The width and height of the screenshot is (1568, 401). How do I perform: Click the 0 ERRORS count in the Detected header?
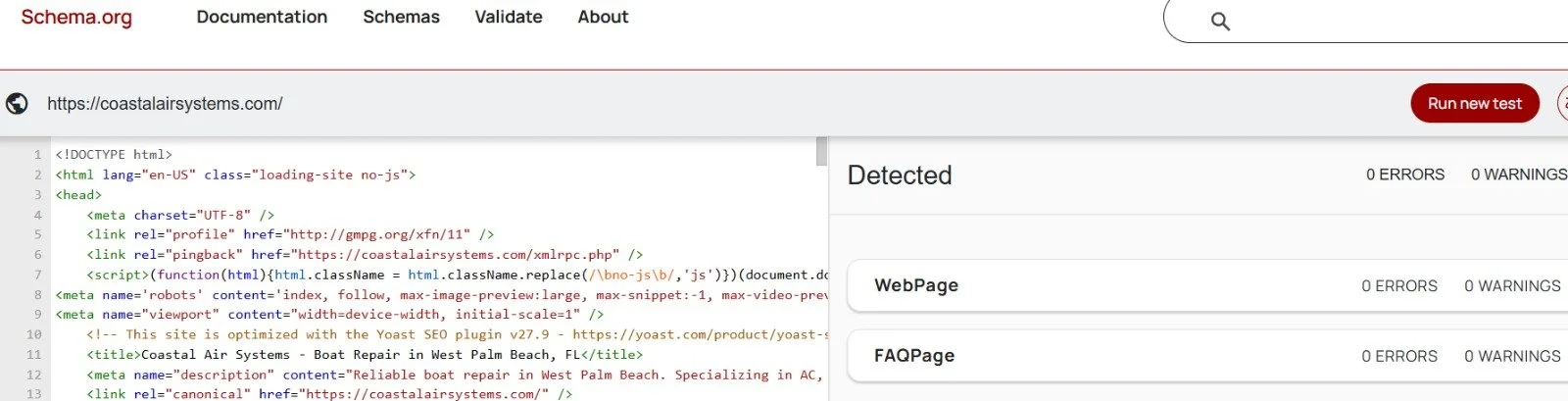pos(1405,175)
